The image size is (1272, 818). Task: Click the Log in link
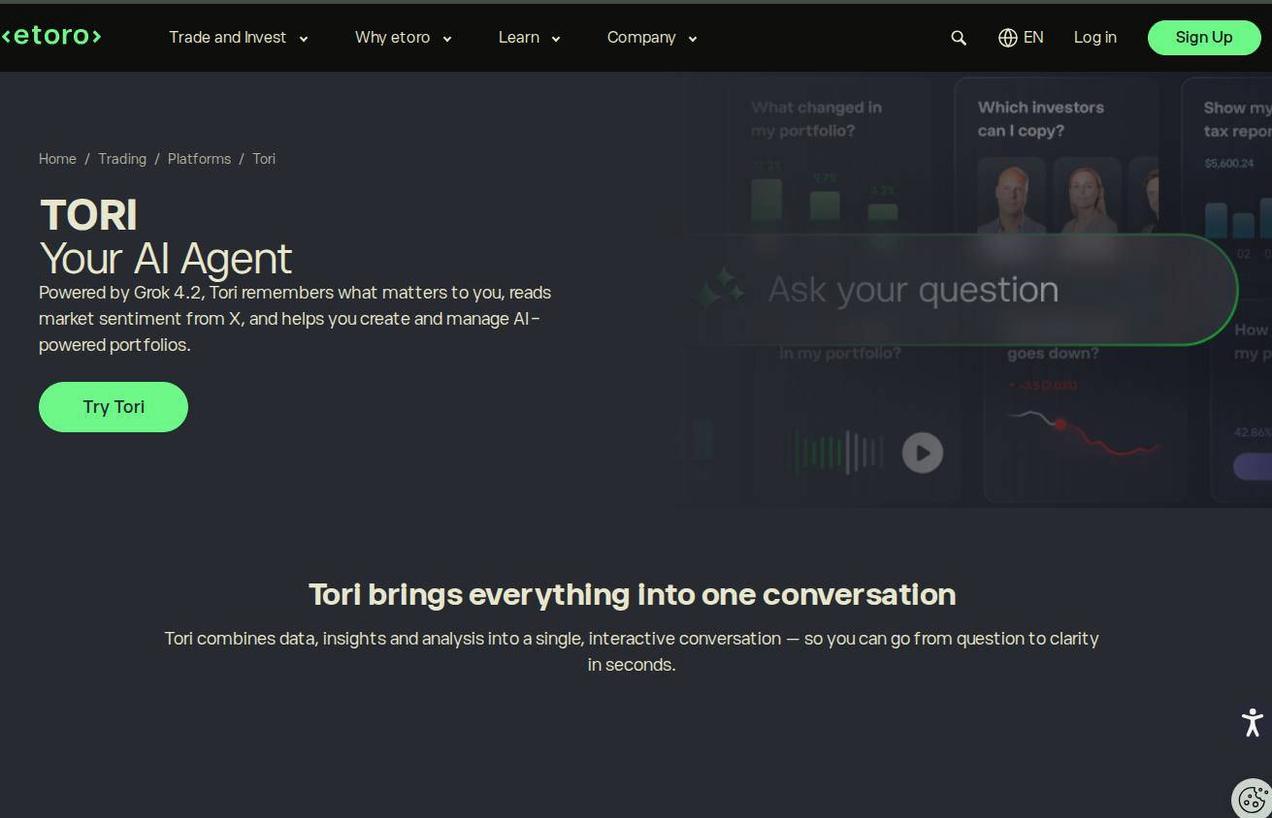point(1095,38)
